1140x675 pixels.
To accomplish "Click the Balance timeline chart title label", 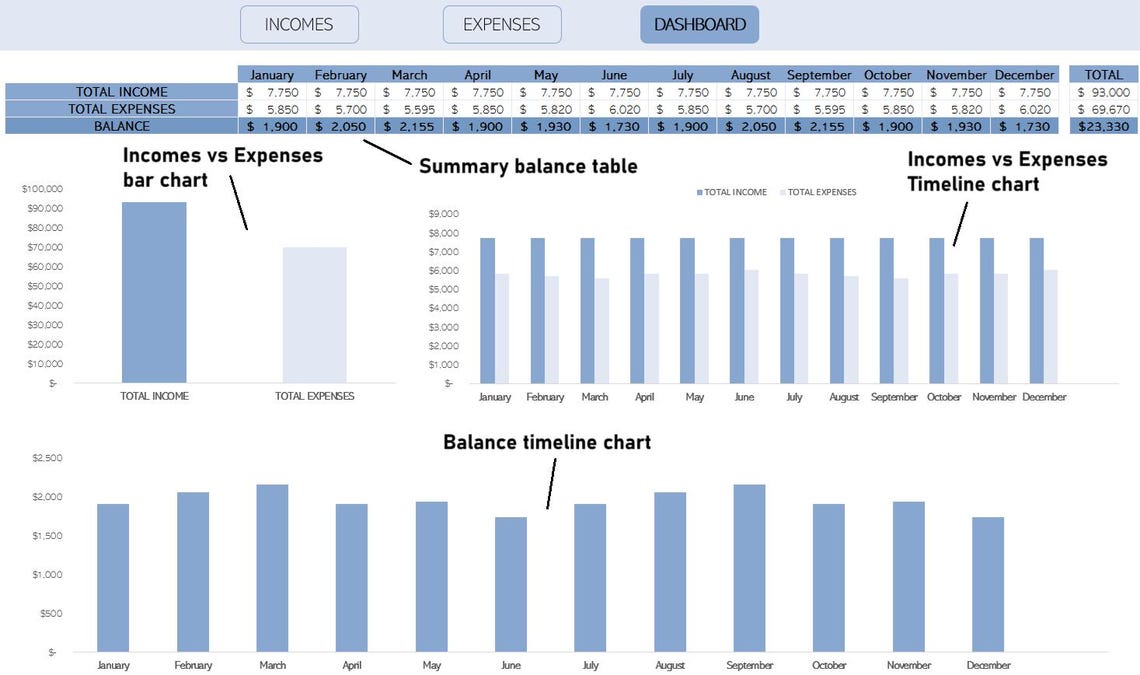I will click(x=547, y=441).
